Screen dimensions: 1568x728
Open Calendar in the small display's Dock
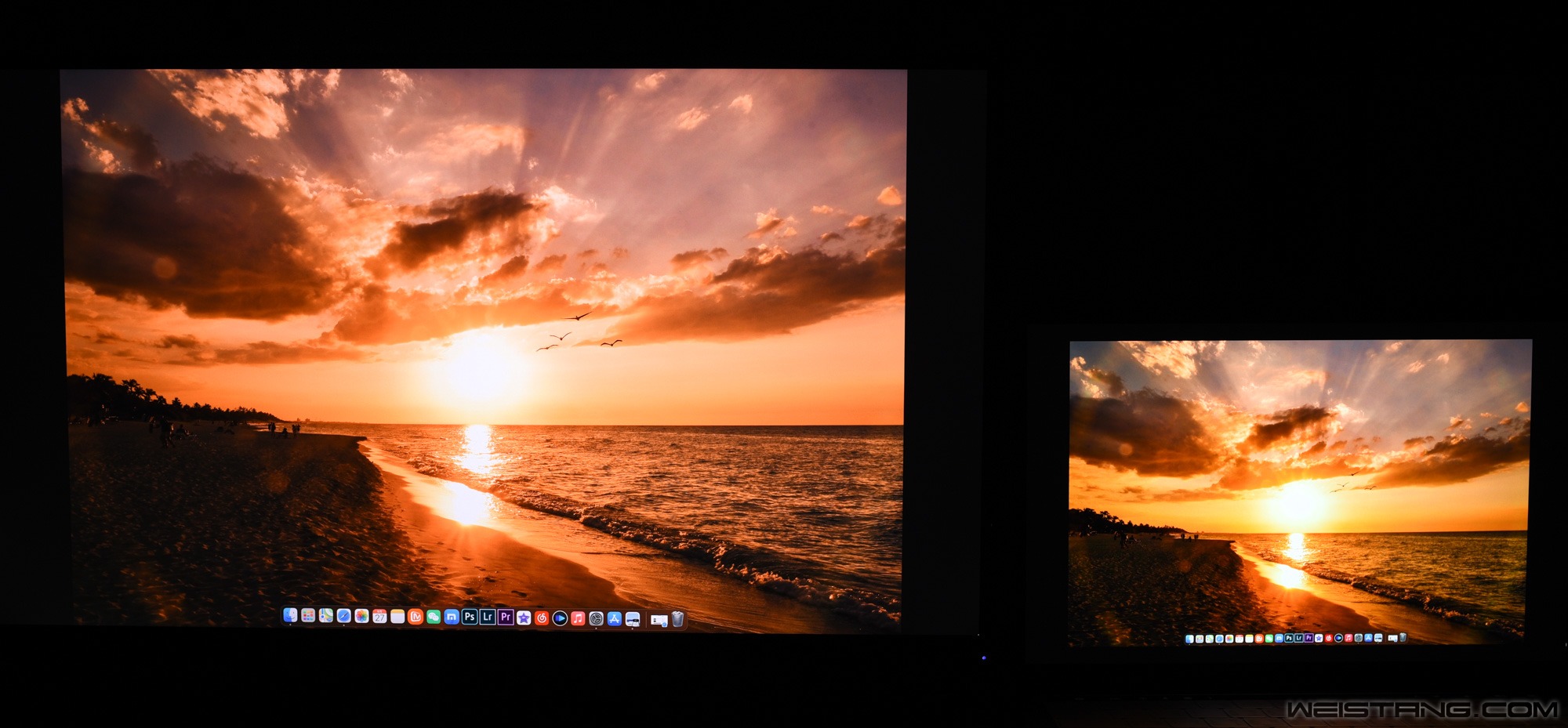[x=1240, y=639]
